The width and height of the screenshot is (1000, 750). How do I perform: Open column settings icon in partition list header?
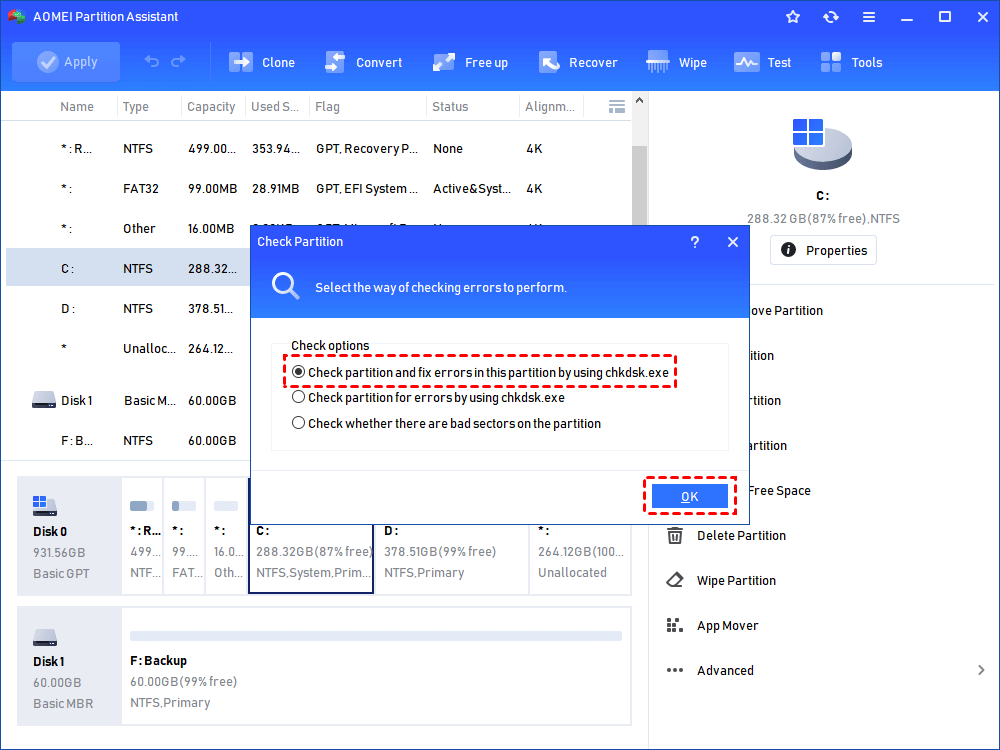coord(617,106)
